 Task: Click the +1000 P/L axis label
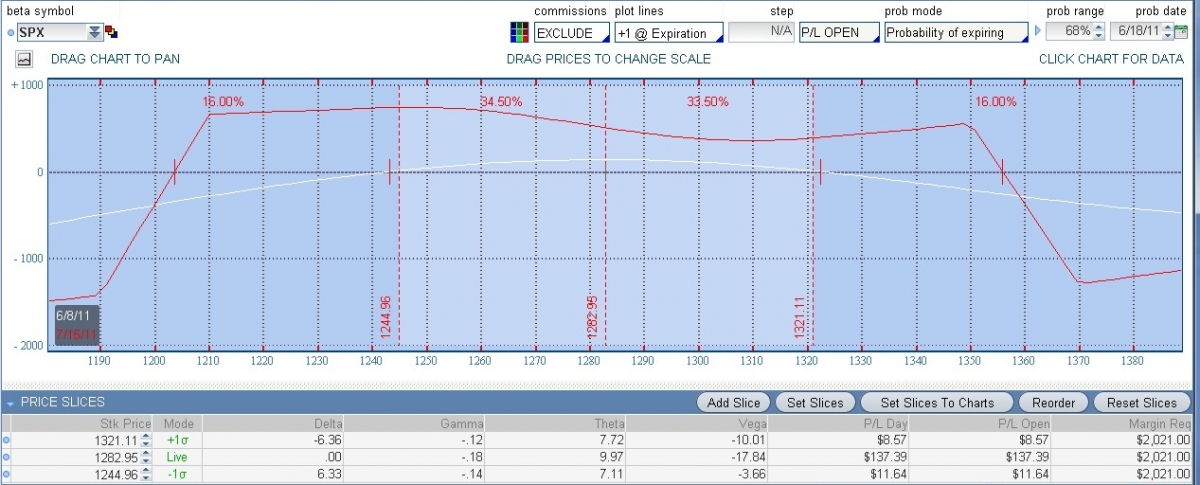(x=28, y=85)
